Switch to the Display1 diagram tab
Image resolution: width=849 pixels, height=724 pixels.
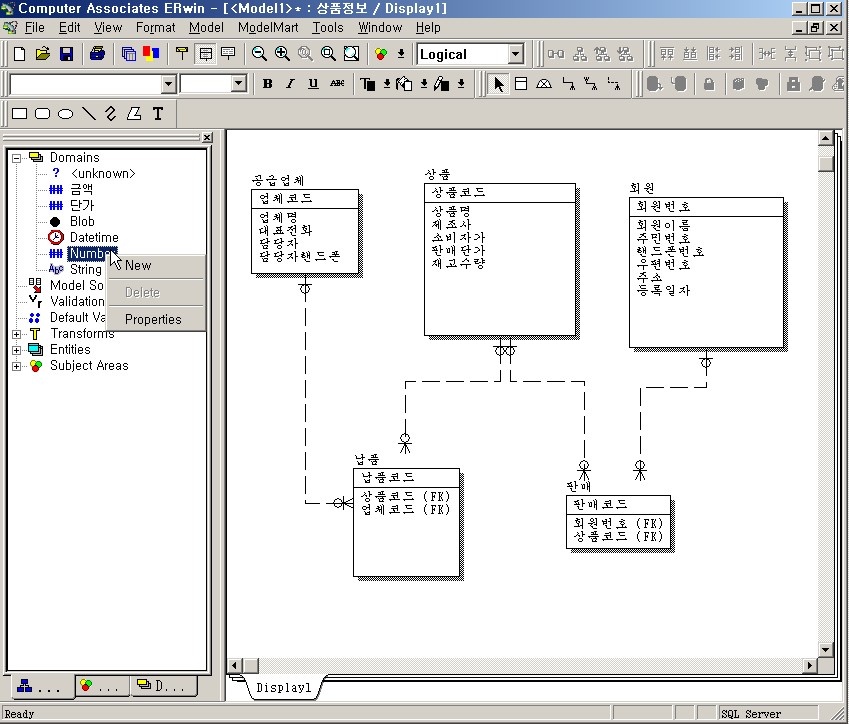click(x=284, y=688)
